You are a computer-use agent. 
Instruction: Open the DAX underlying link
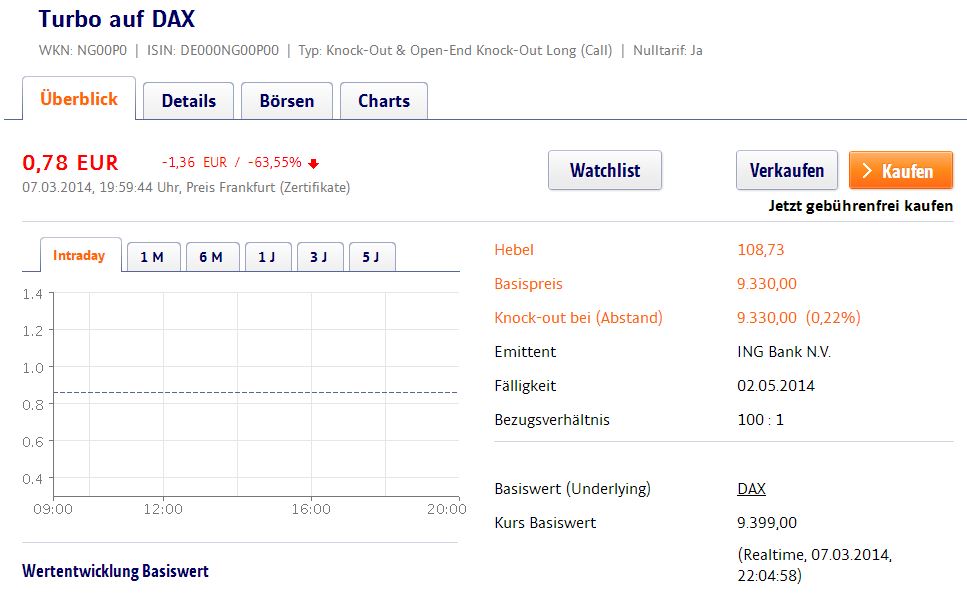749,488
